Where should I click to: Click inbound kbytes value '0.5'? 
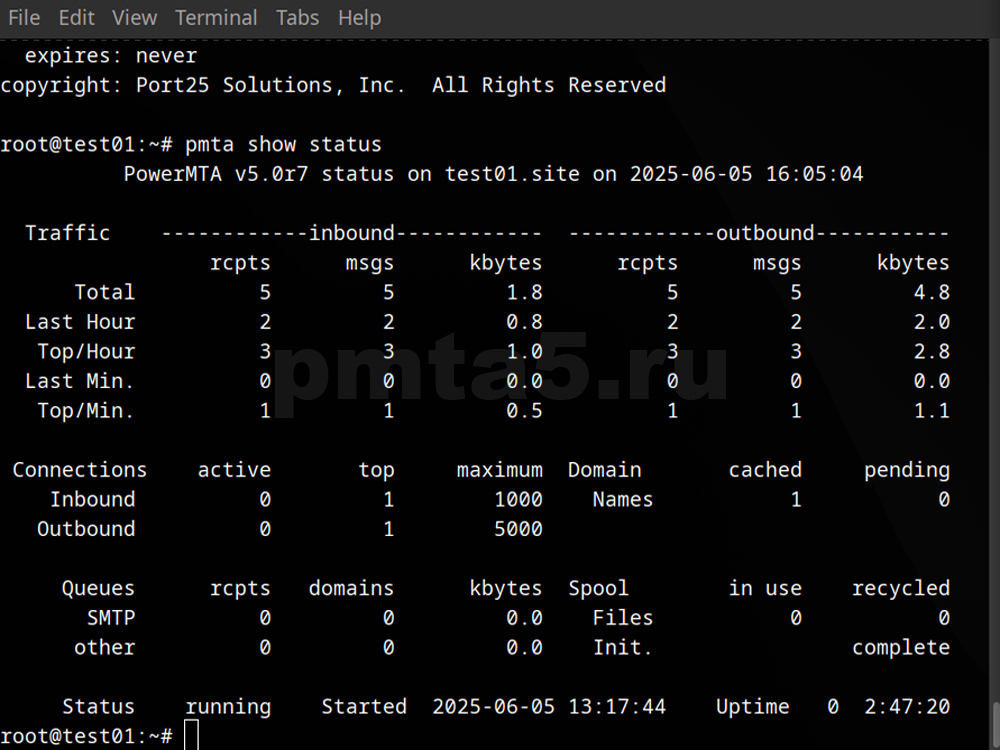524,411
